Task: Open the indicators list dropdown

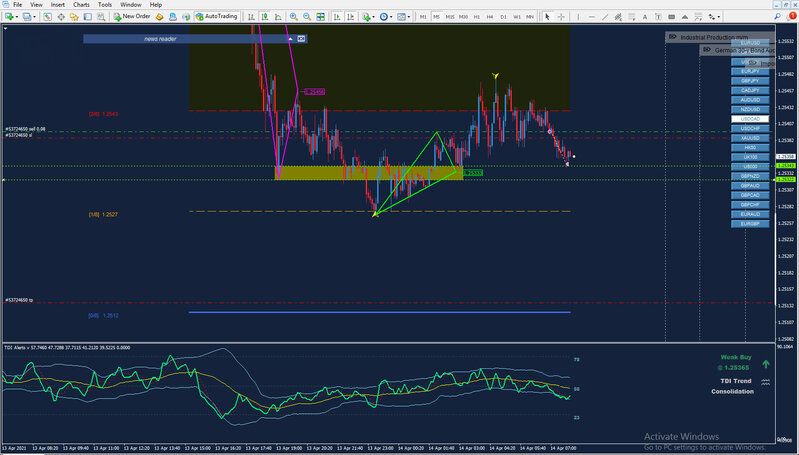Action: pos(369,17)
